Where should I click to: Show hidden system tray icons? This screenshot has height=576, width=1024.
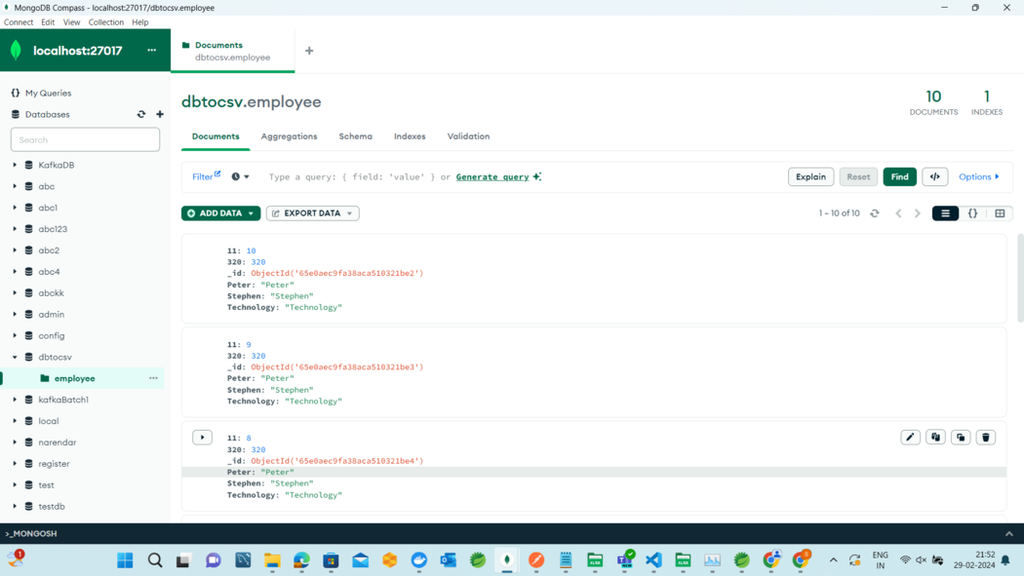833,560
